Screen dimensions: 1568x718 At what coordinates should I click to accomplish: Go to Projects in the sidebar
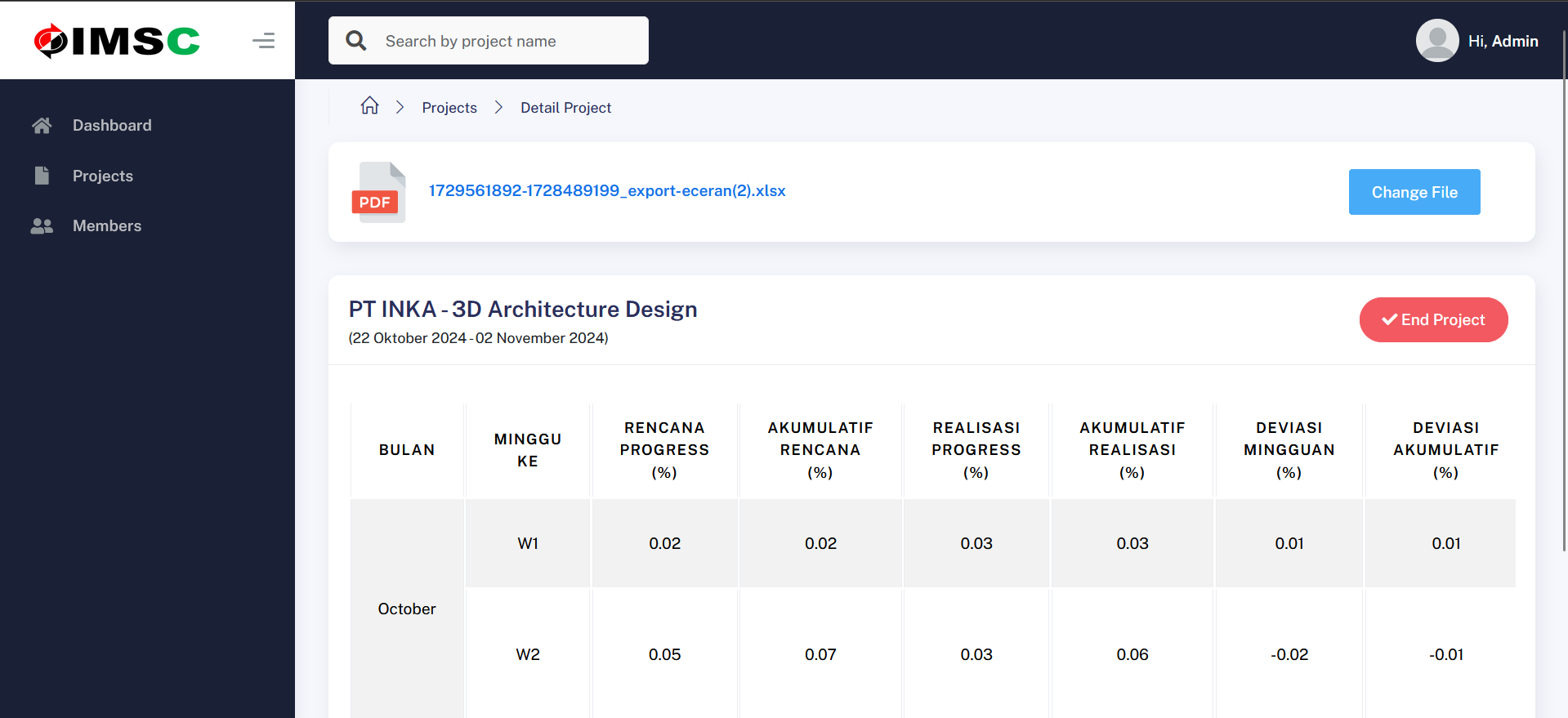coord(102,176)
